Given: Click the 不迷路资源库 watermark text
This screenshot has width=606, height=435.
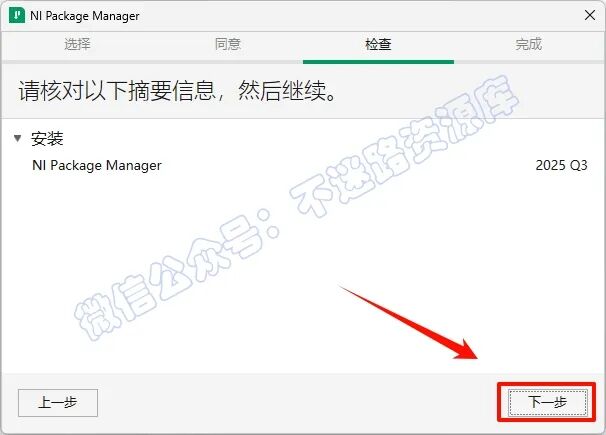Looking at the screenshot, I should (404, 146).
